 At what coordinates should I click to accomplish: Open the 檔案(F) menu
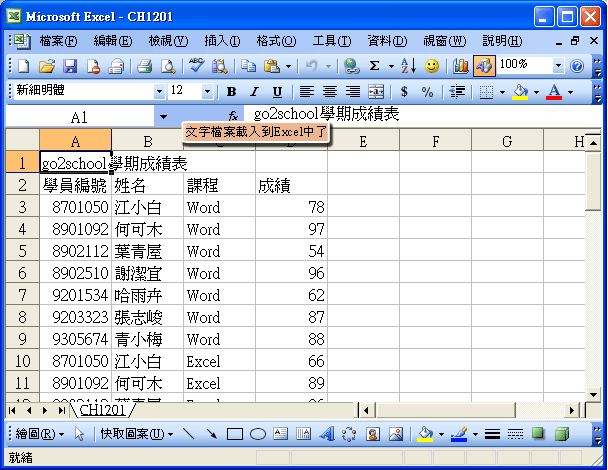[58, 41]
